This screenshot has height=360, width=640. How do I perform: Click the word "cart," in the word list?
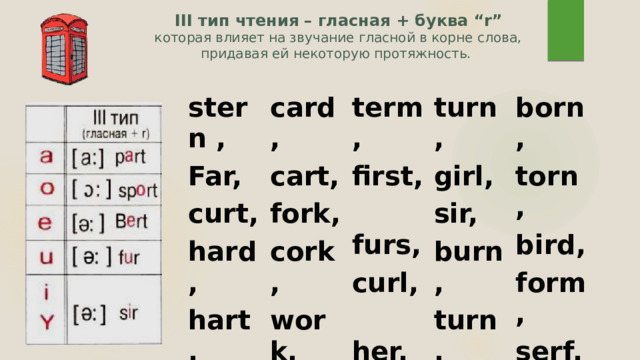(304, 178)
